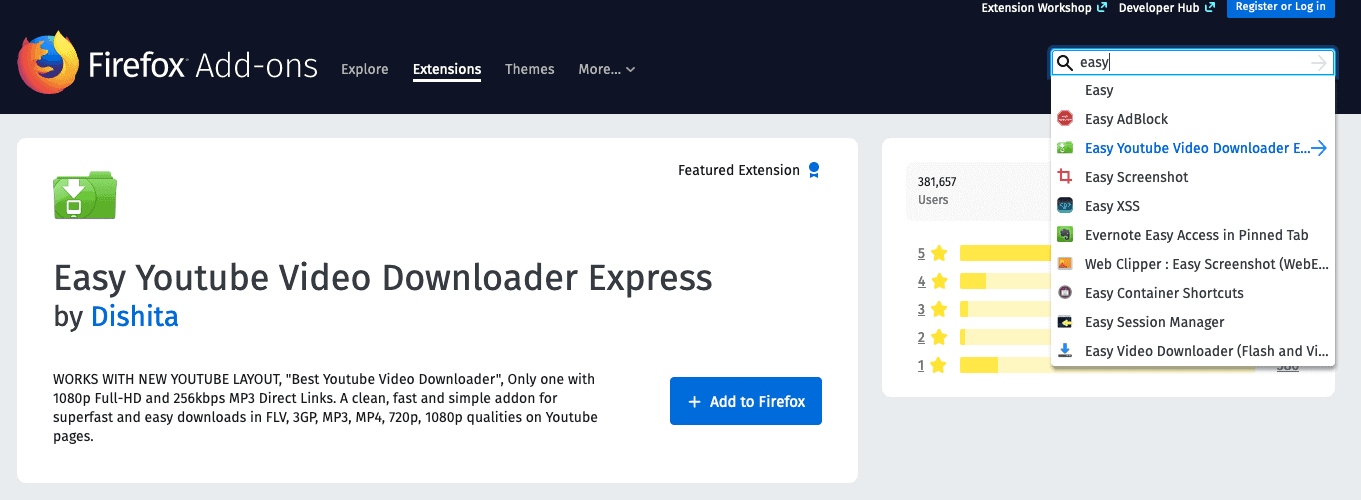Click the search magnifier icon
Screen dimensions: 1361x500
tap(1065, 62)
